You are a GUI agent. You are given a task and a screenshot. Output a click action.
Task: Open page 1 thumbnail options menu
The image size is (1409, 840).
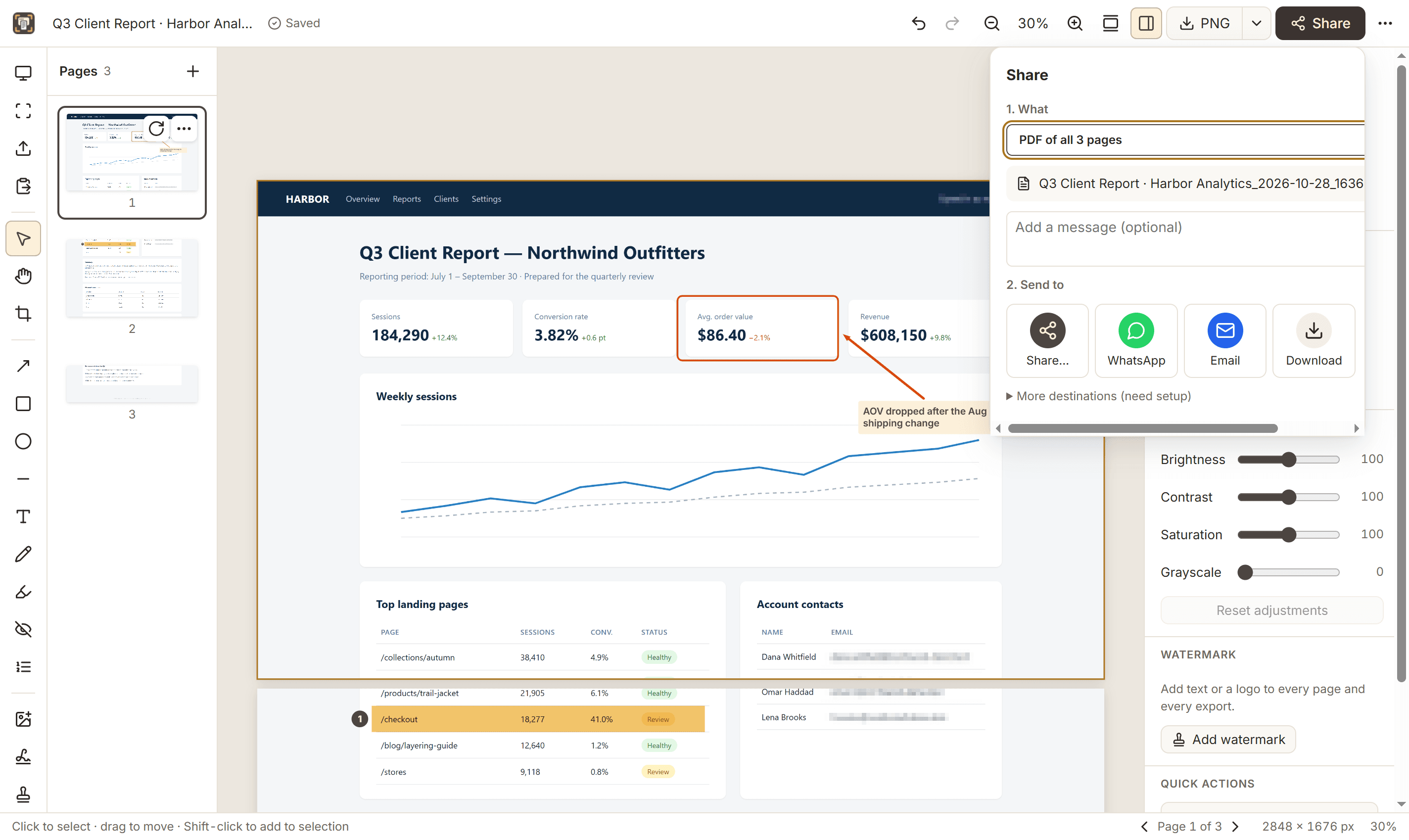coord(184,129)
